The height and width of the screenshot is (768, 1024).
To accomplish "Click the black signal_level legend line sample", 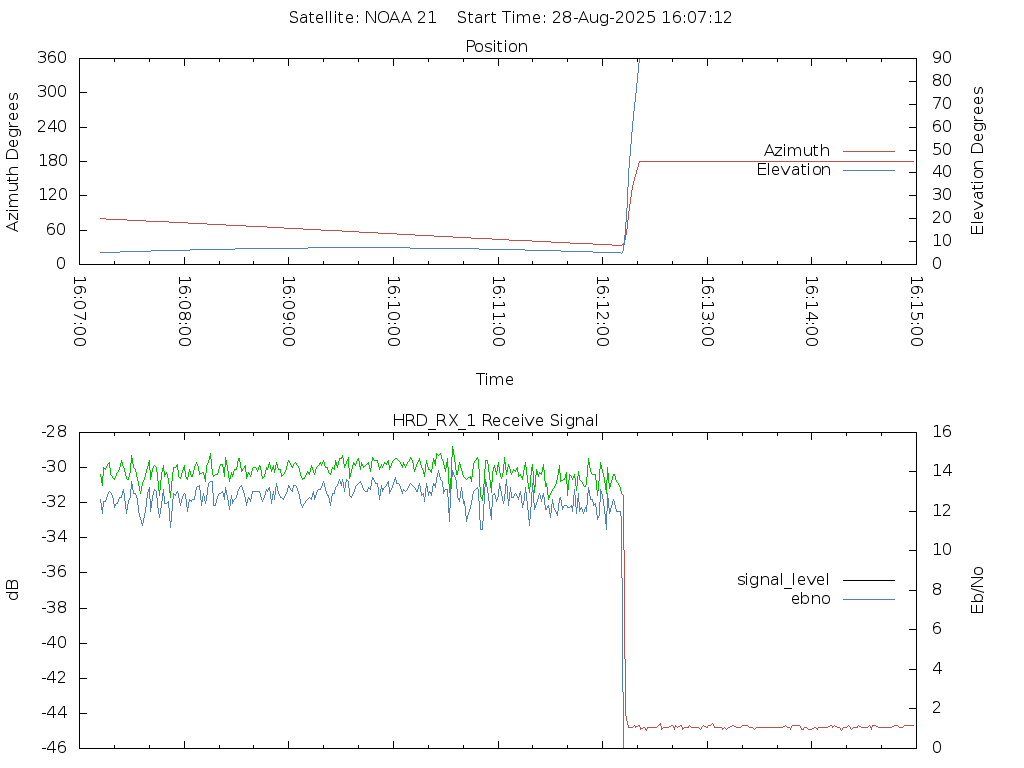I will pyautogui.click(x=869, y=580).
